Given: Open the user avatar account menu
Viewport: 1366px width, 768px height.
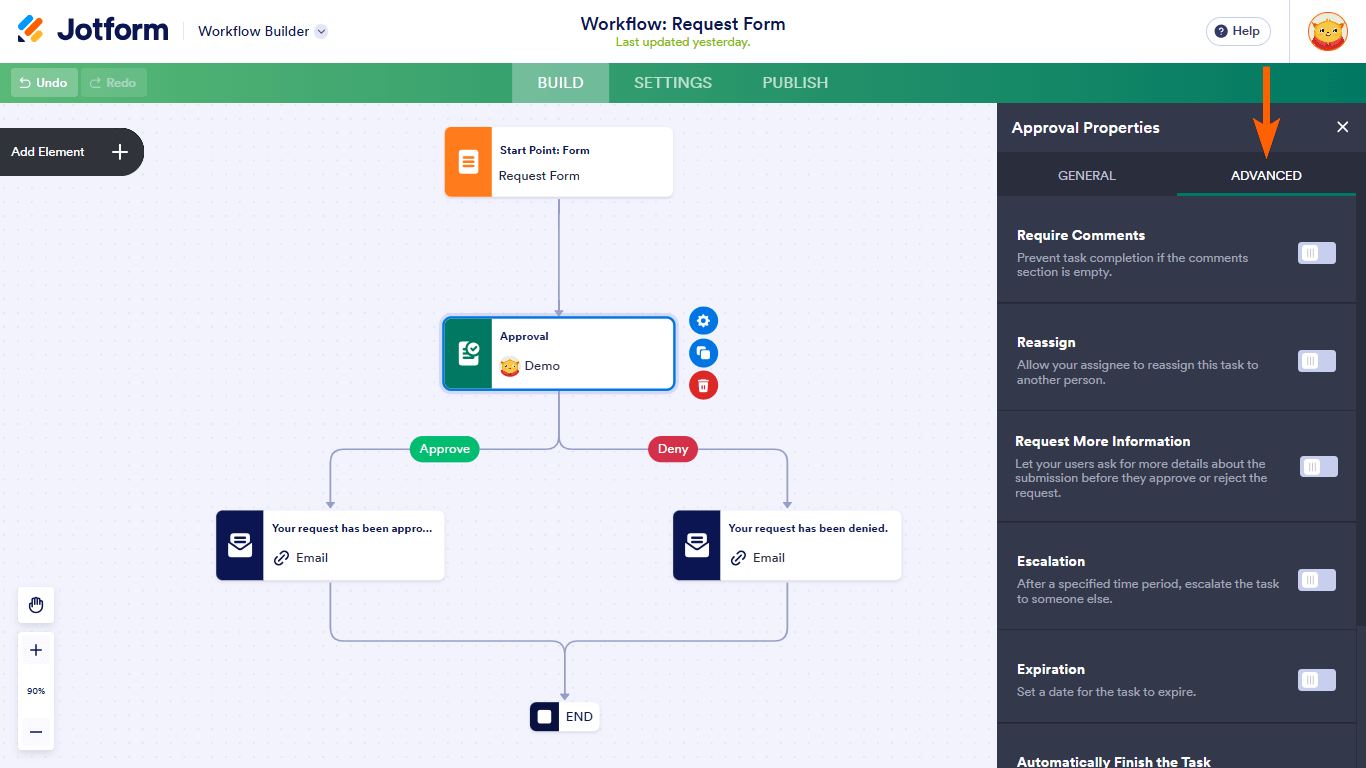Looking at the screenshot, I should coord(1328,31).
